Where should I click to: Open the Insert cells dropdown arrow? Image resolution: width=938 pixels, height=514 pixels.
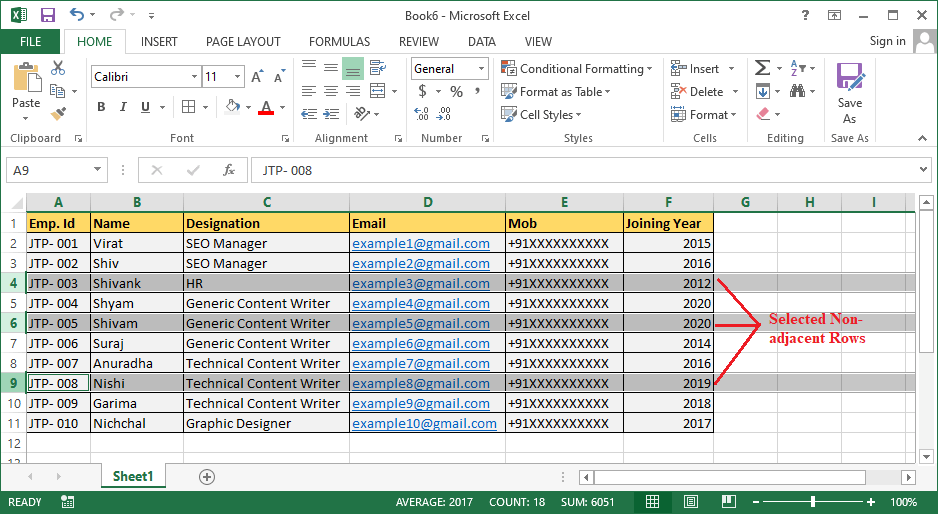731,69
